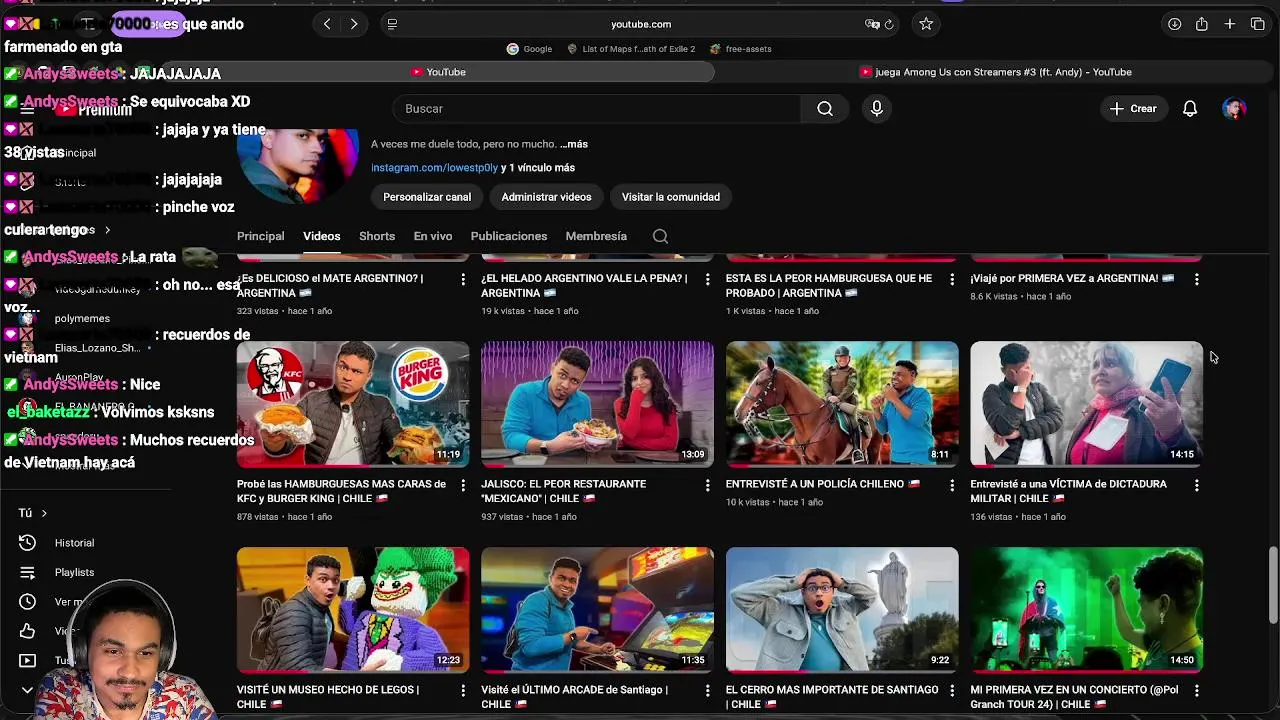
Task: Switch to the En vivo tab
Action: [x=433, y=236]
